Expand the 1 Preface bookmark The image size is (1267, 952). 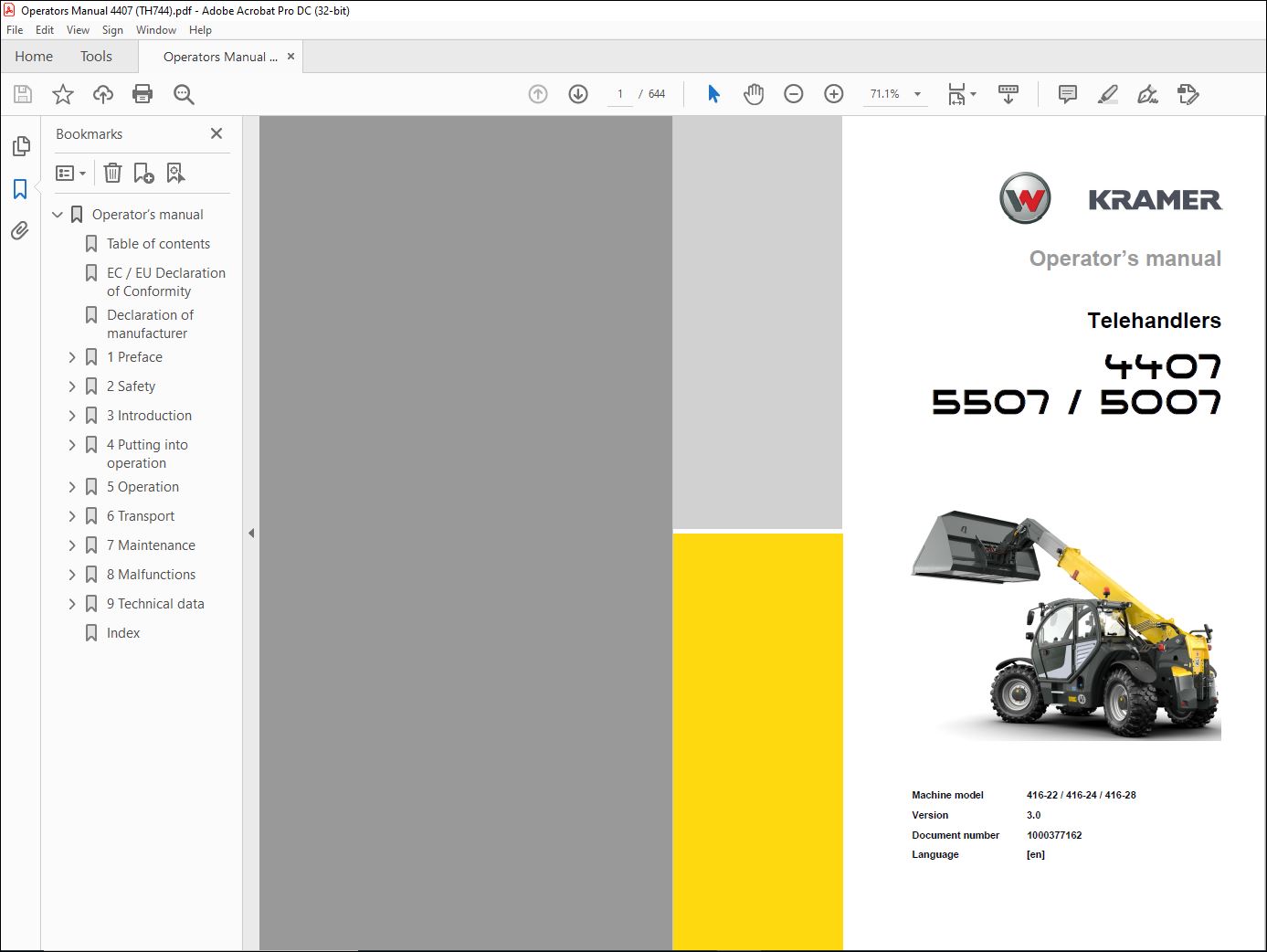(72, 357)
